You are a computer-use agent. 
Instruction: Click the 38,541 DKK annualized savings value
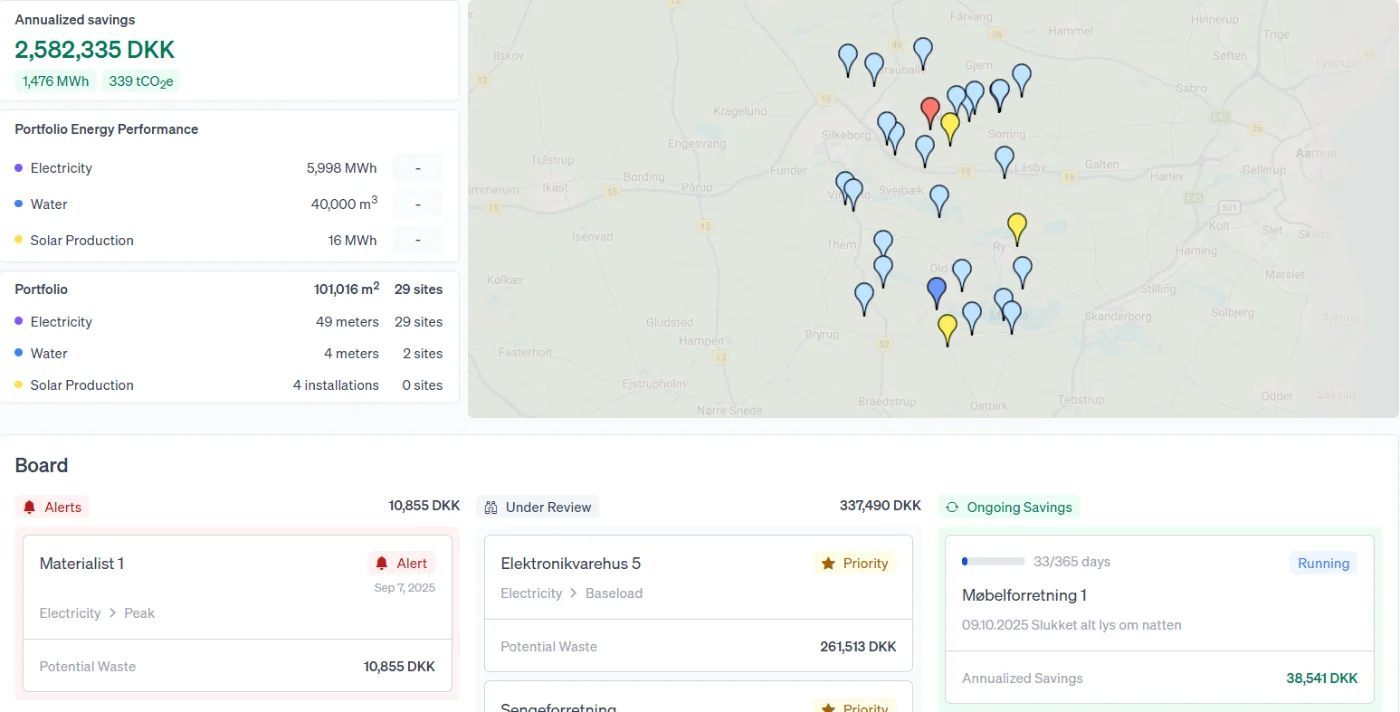tap(1322, 678)
